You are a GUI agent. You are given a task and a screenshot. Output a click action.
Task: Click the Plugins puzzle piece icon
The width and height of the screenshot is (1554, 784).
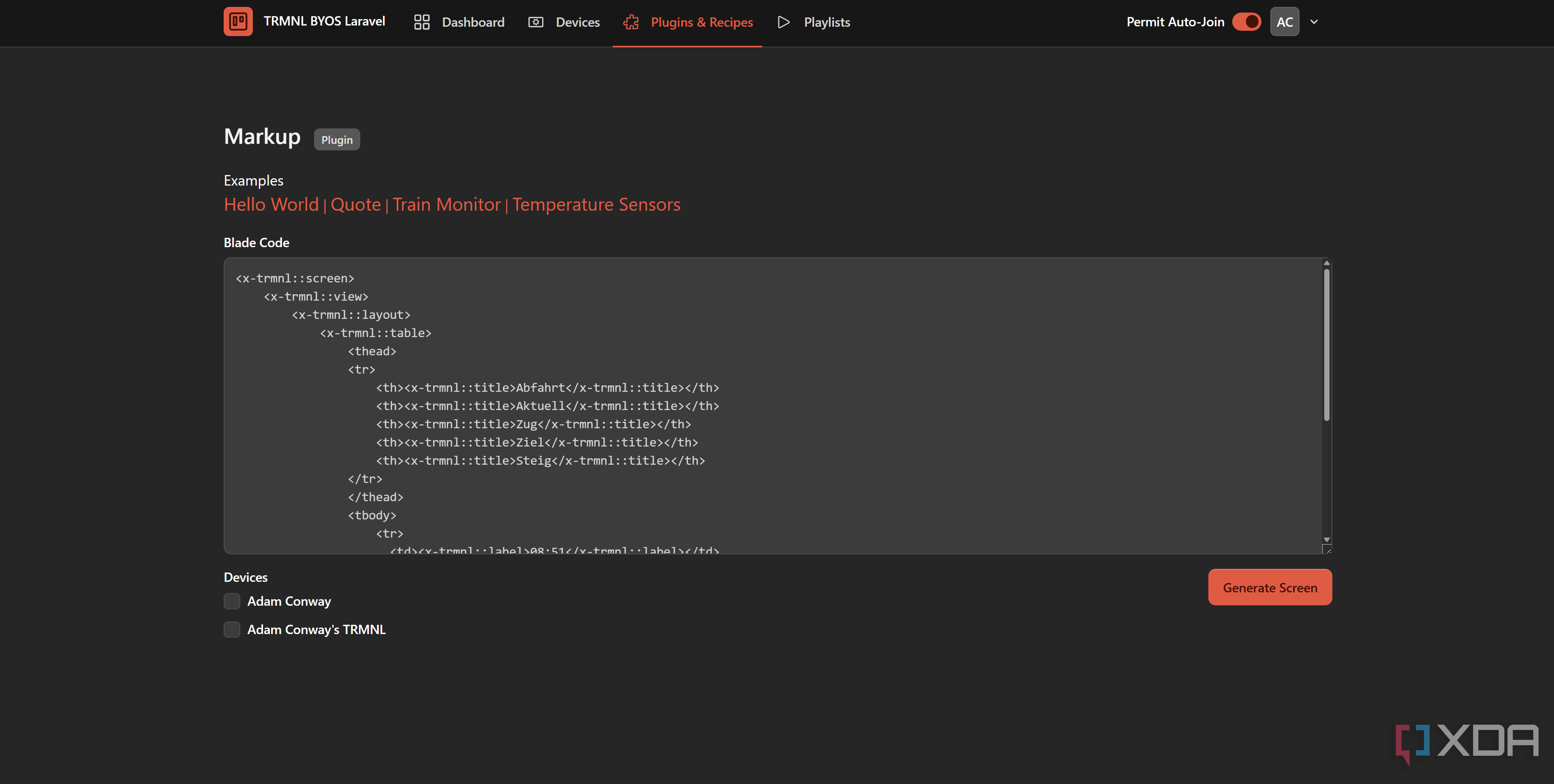(x=631, y=22)
